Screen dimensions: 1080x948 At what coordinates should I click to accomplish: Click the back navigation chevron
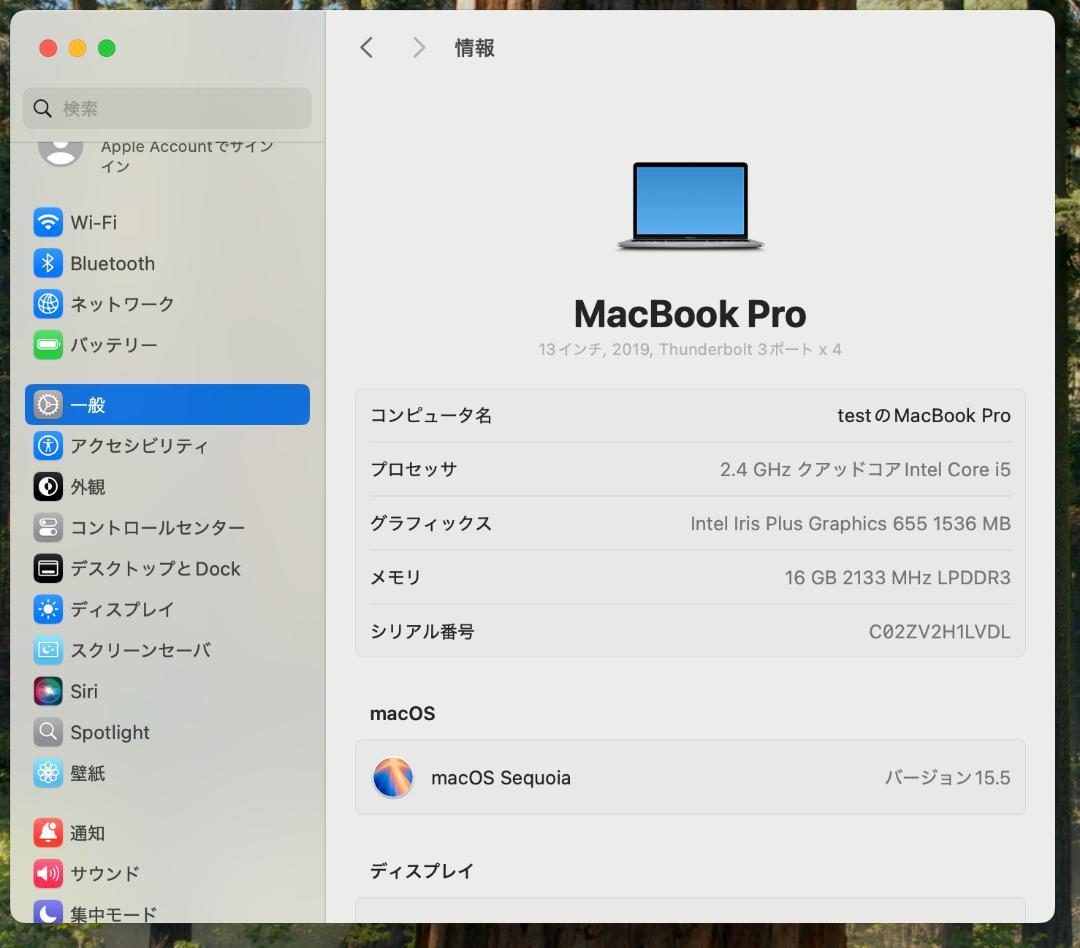[366, 47]
